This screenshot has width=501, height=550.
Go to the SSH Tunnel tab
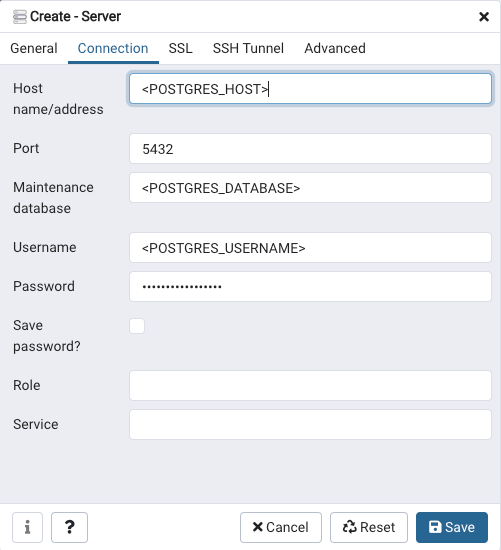coord(248,48)
